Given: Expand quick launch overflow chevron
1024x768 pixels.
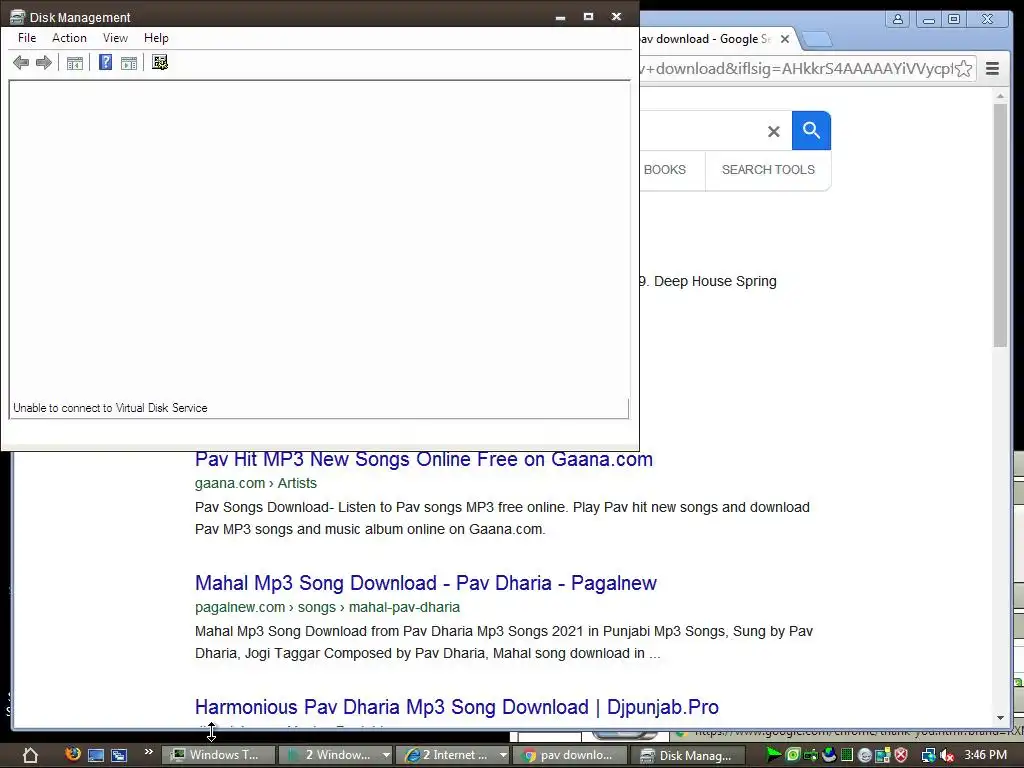Looking at the screenshot, I should click(x=149, y=752).
